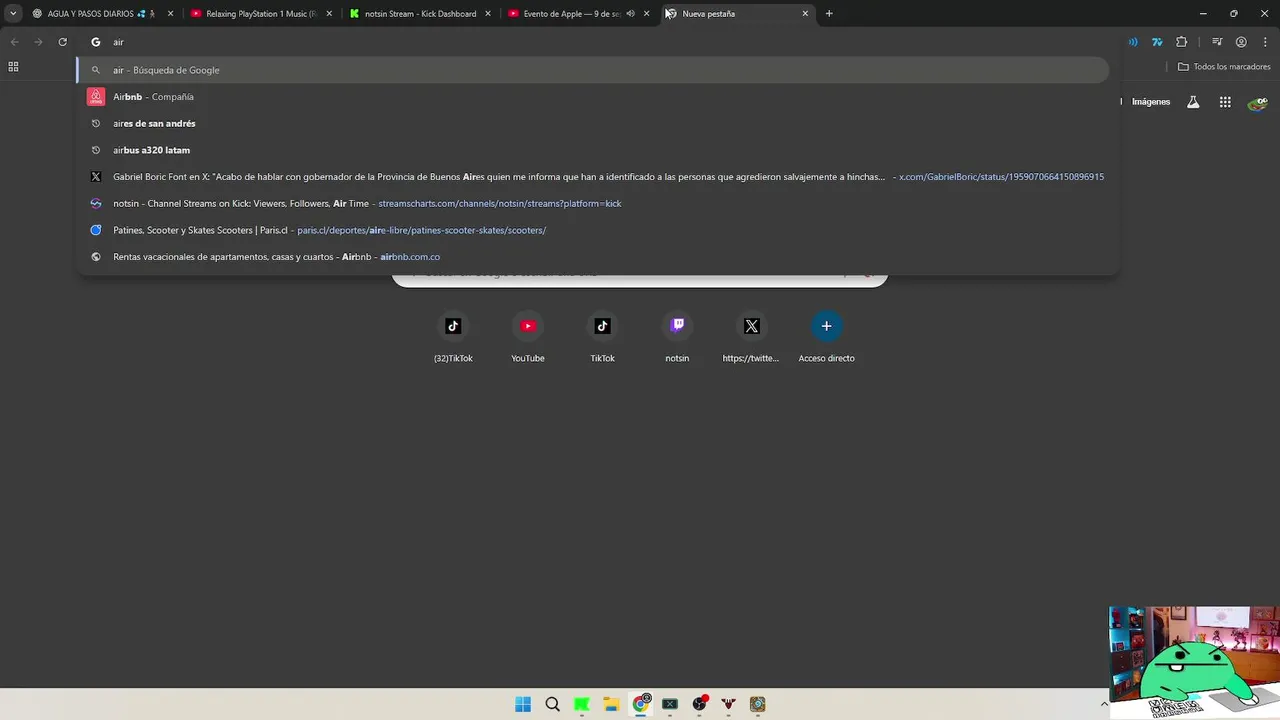Click the address bar containing 'air'
The width and height of the screenshot is (1280, 720).
(600, 42)
